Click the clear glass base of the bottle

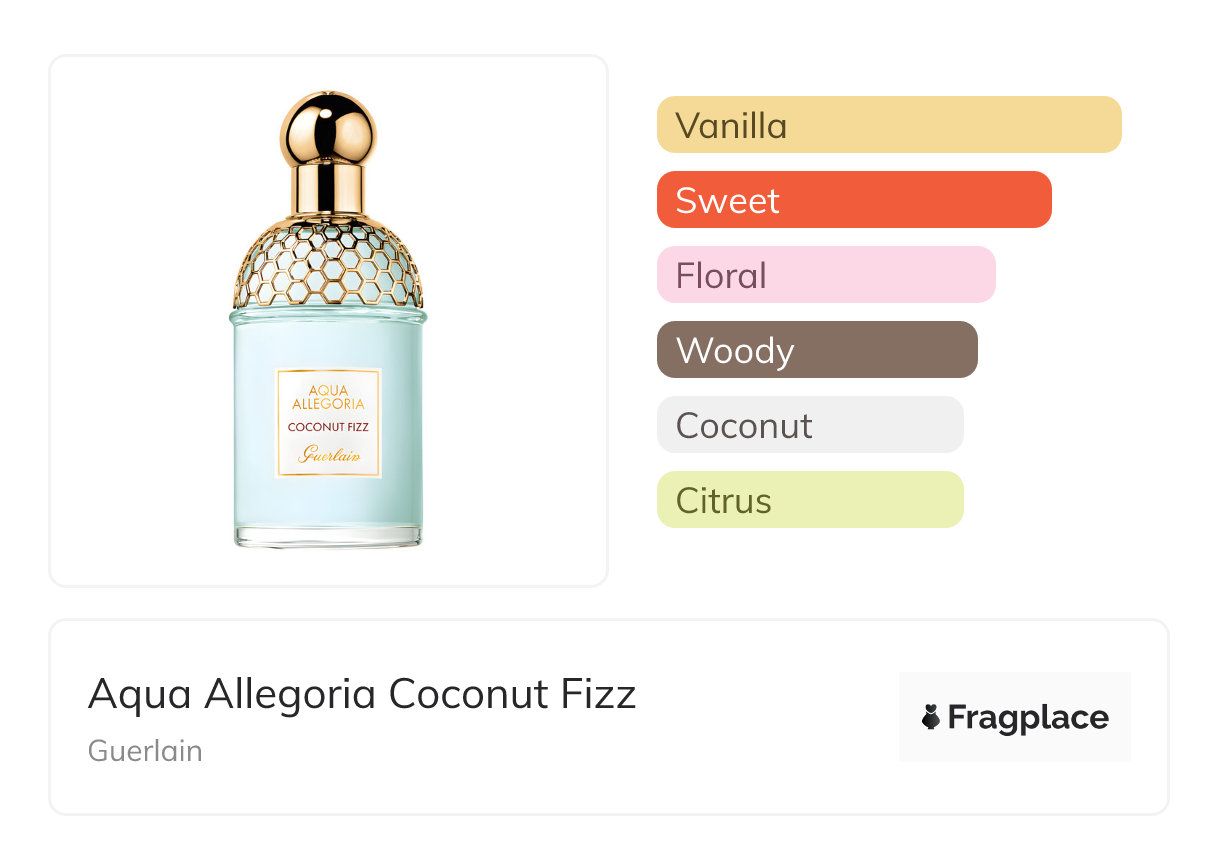[x=328, y=536]
